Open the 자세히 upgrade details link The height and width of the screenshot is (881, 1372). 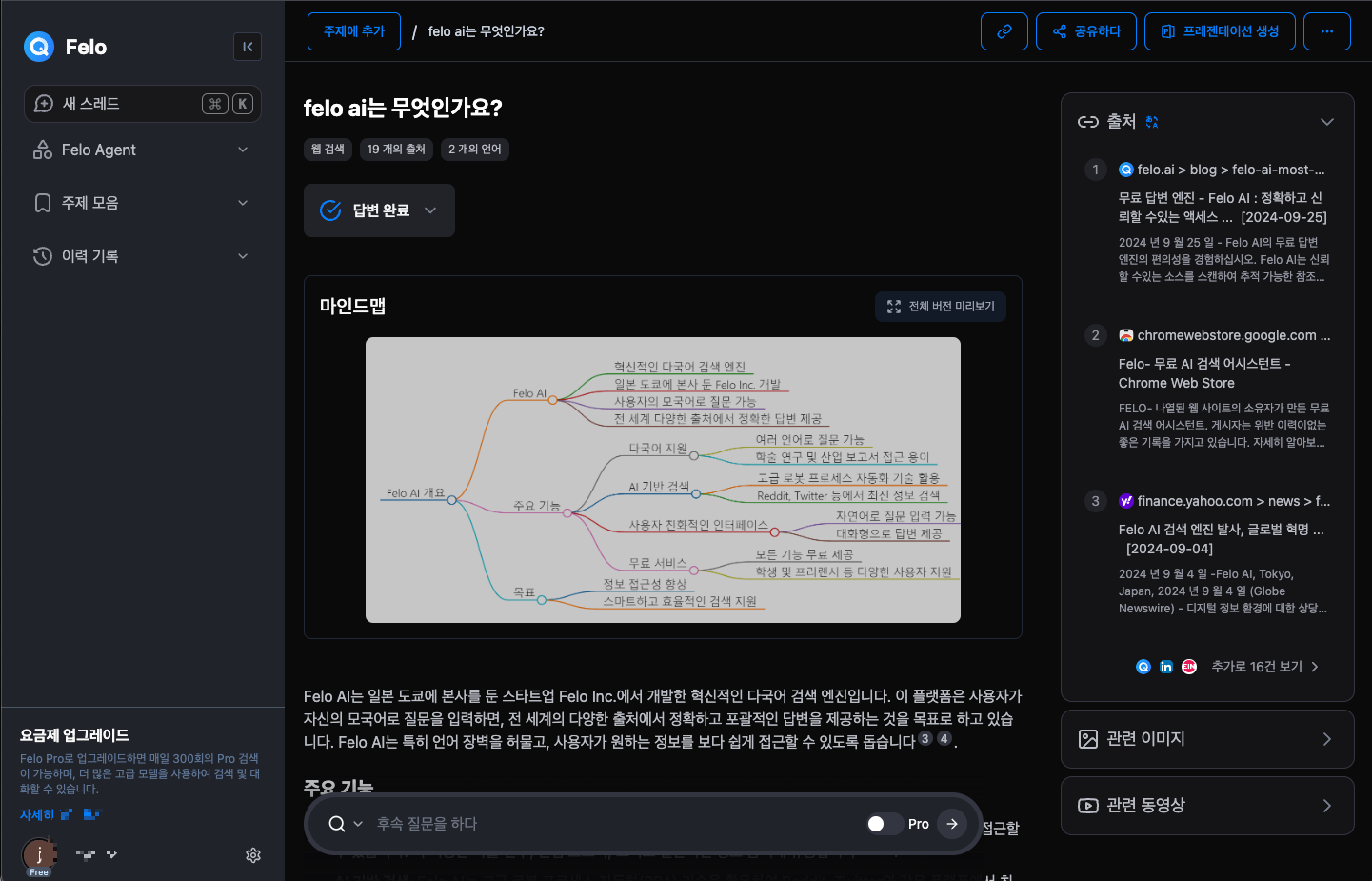coord(37,815)
